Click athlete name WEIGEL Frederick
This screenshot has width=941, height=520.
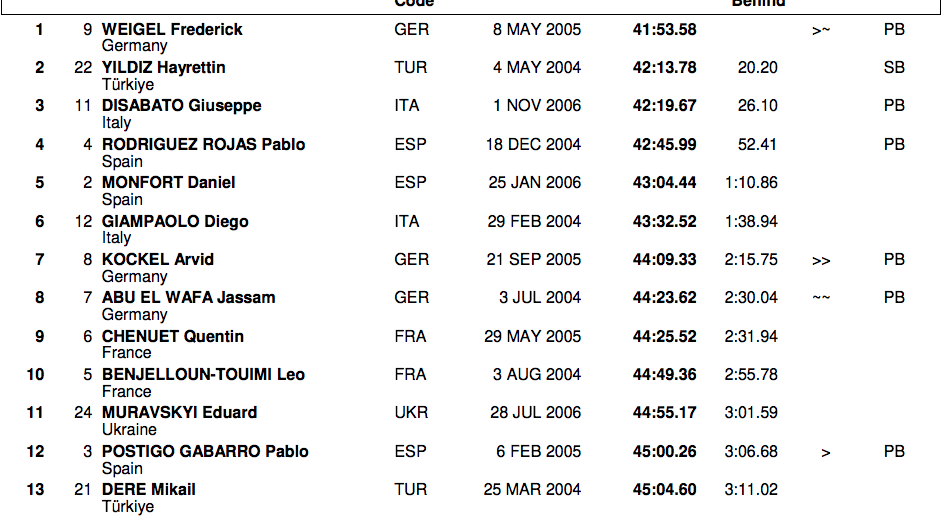tap(172, 30)
